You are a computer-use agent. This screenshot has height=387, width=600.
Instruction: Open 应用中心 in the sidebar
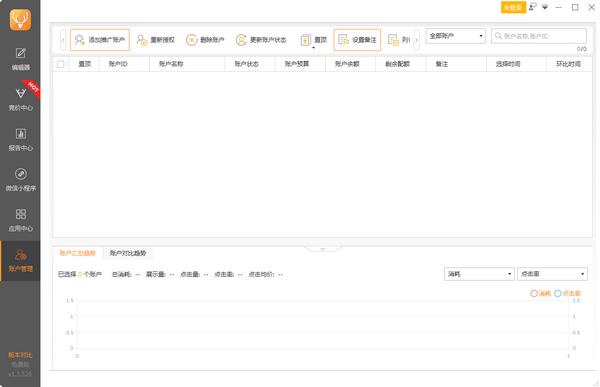click(x=20, y=220)
